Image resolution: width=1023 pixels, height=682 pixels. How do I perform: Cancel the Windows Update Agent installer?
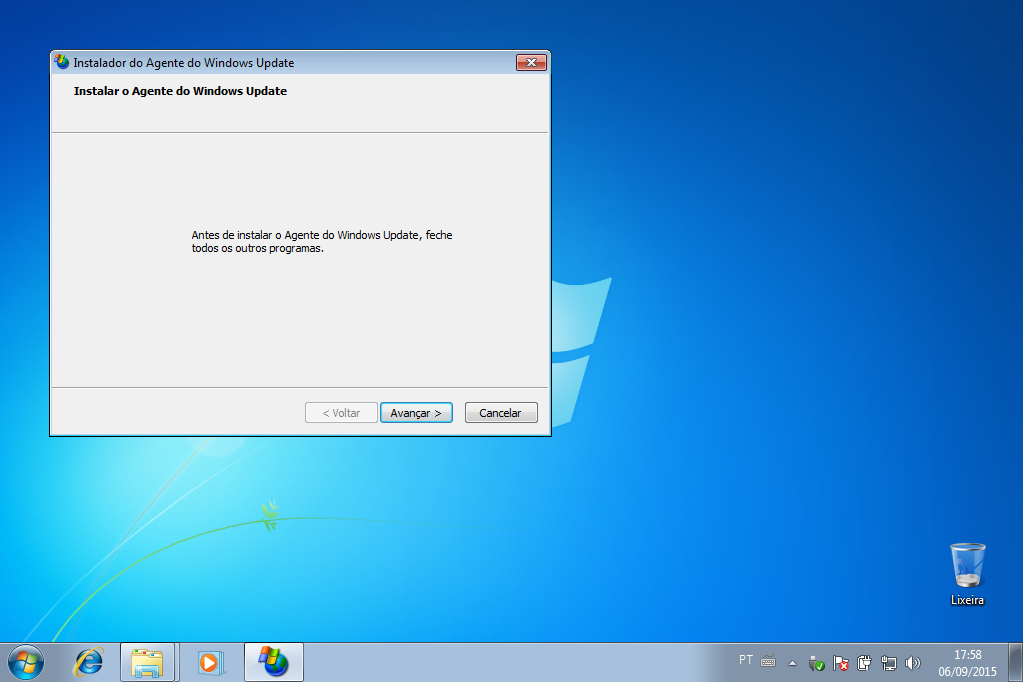click(501, 412)
